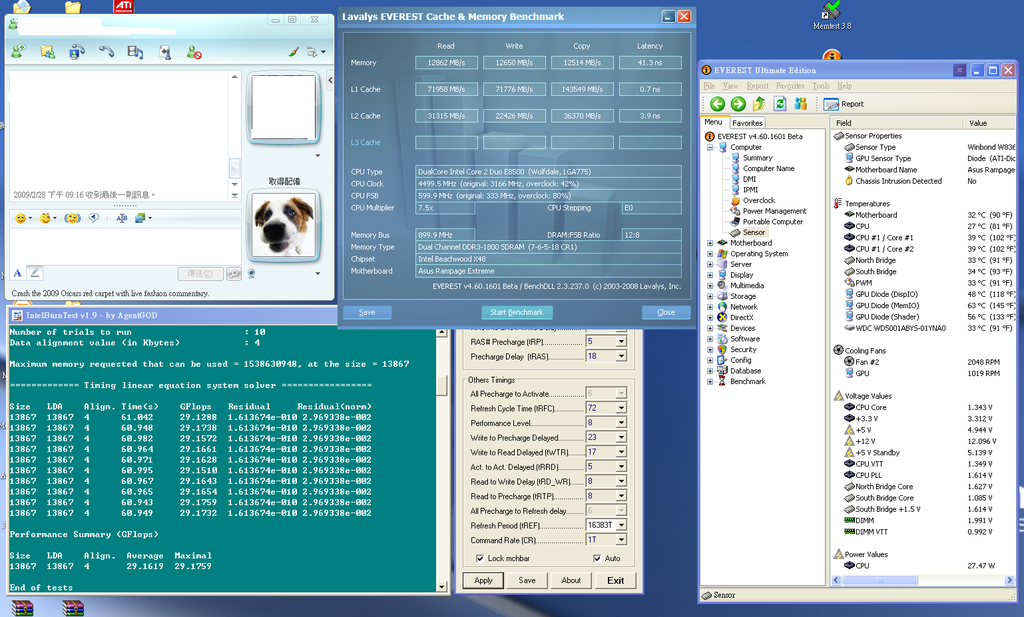Screen dimensions: 1024x617
Task: Select Overclock in the Computer tree
Action: 758,200
